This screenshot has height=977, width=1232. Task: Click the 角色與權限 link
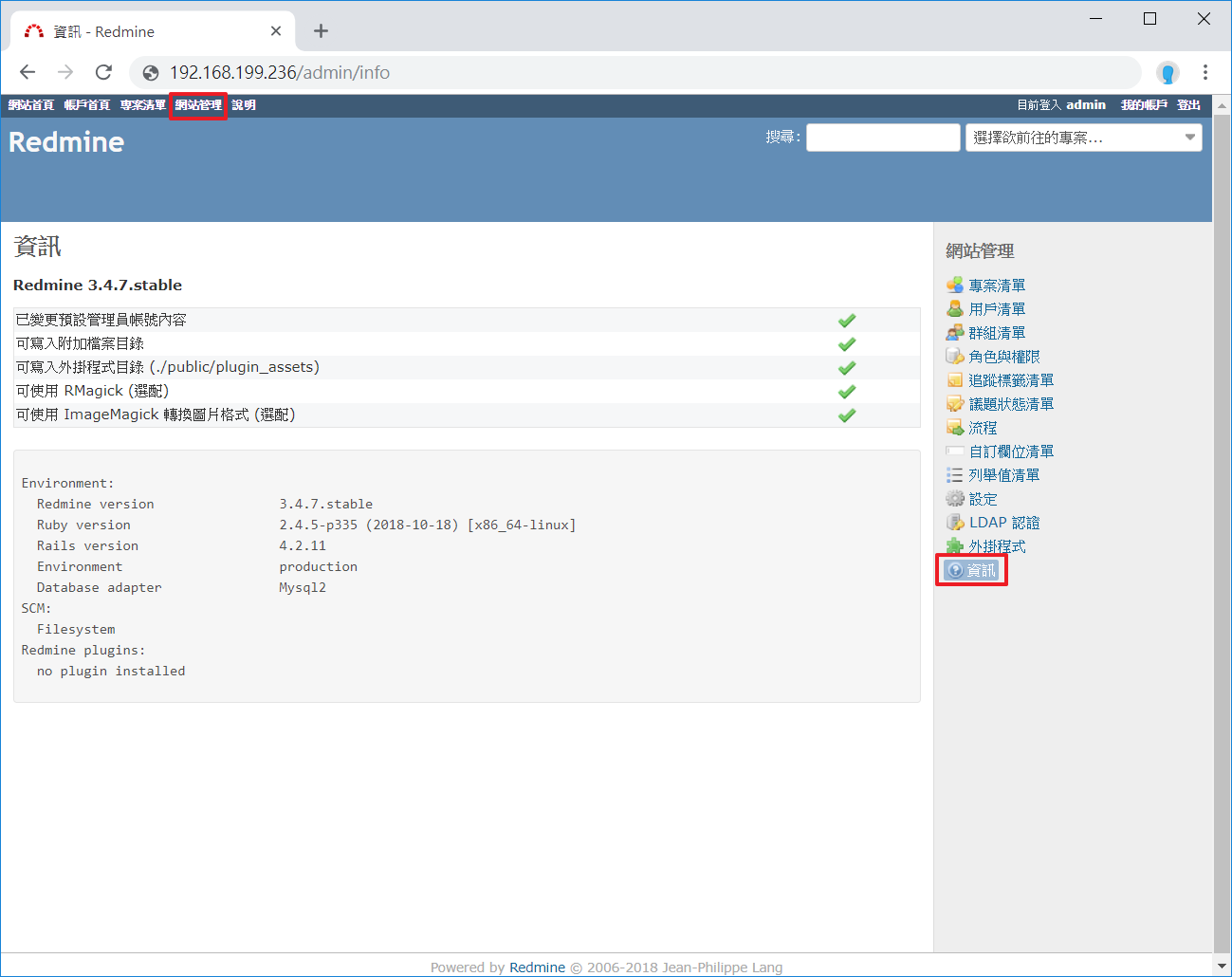pyautogui.click(x=1004, y=356)
